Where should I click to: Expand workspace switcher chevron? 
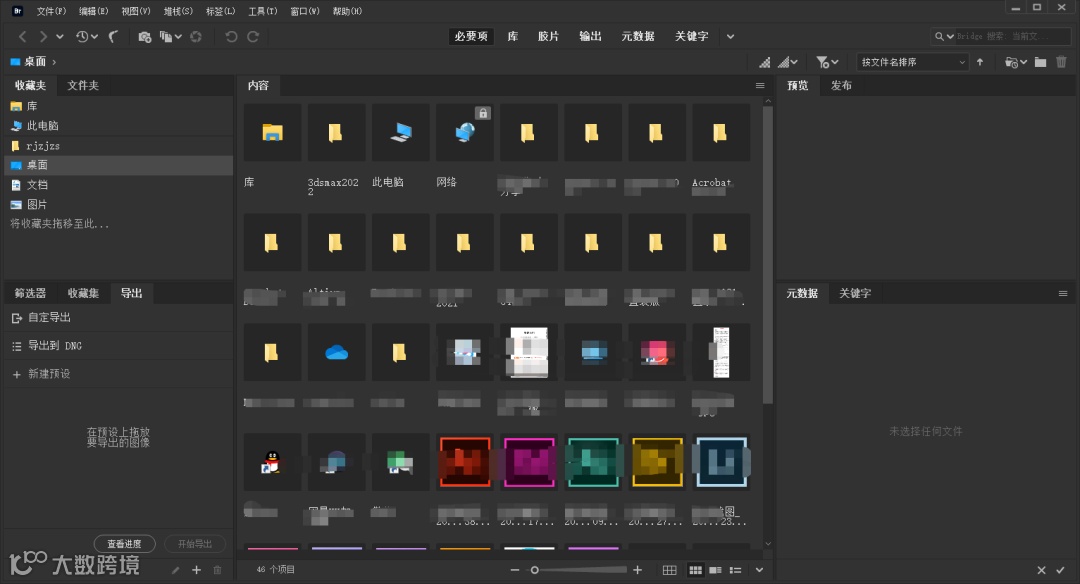point(730,36)
